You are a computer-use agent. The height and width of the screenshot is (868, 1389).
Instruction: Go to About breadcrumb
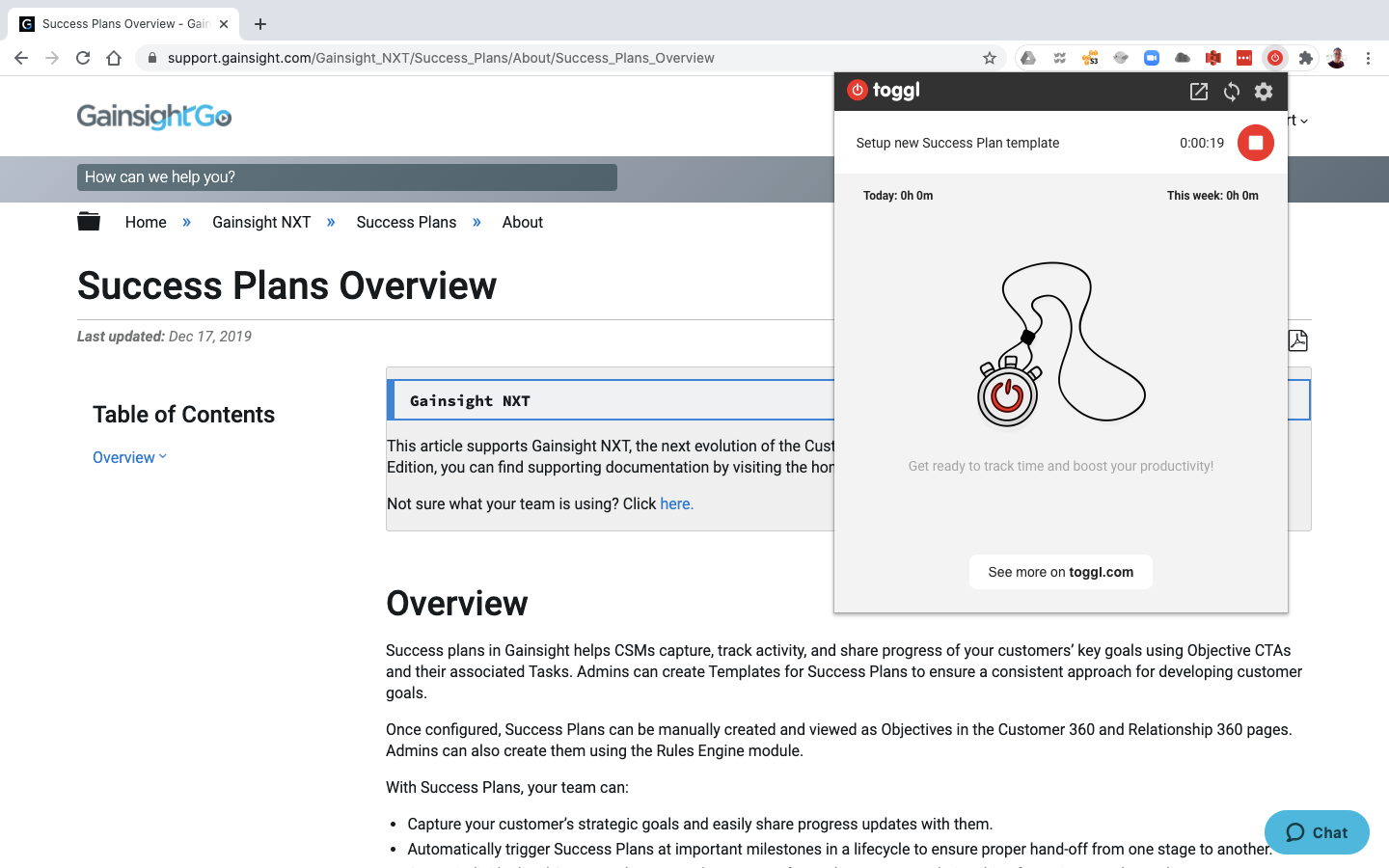coord(523,222)
